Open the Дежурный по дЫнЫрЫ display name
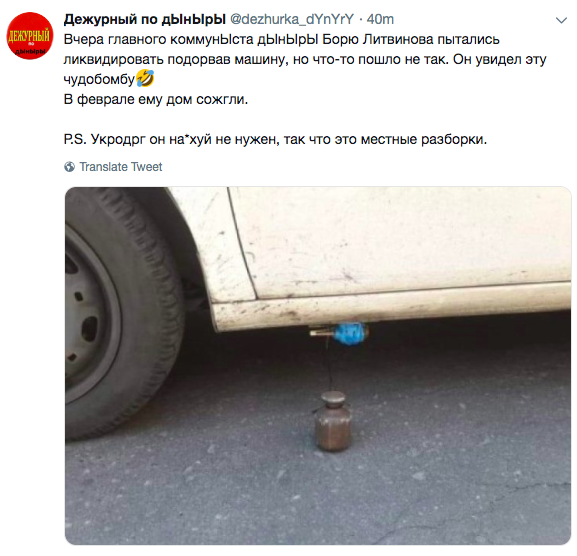 coord(145,19)
